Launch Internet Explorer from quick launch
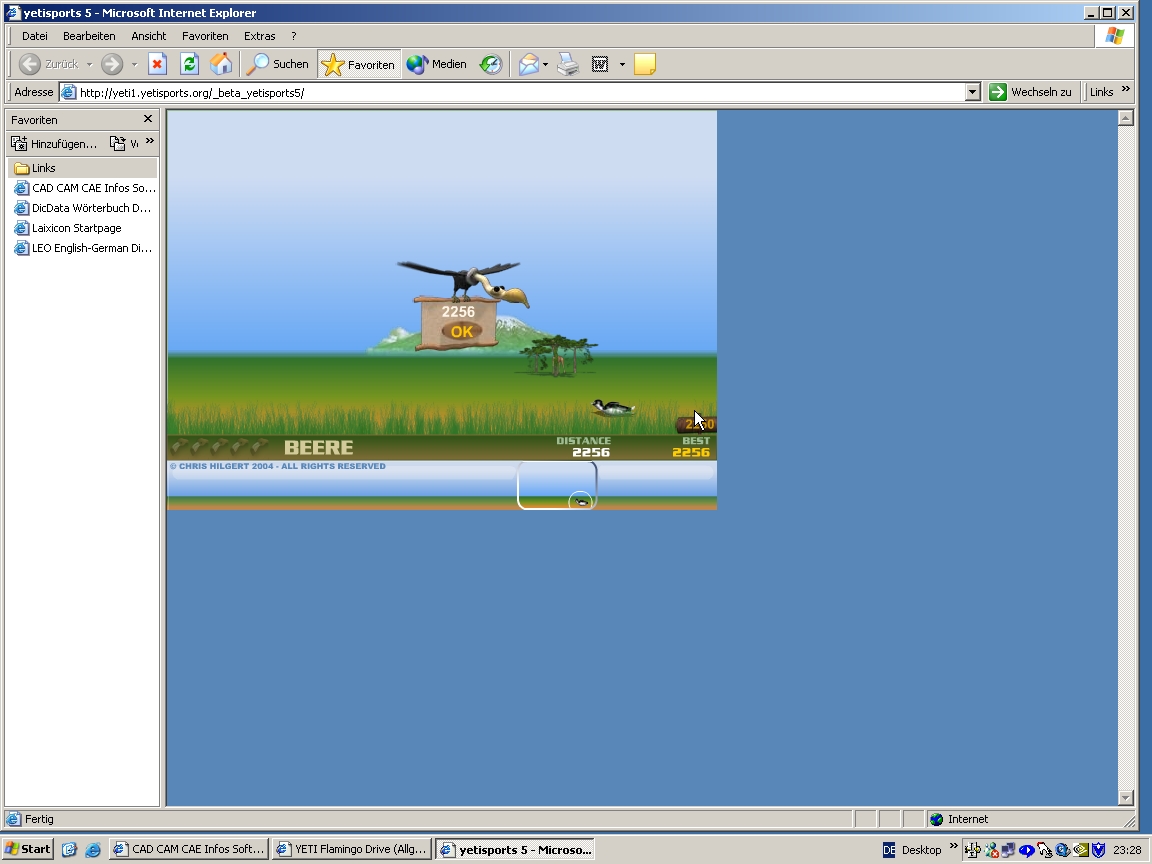Viewport: 1152px width, 864px height. tap(93, 850)
